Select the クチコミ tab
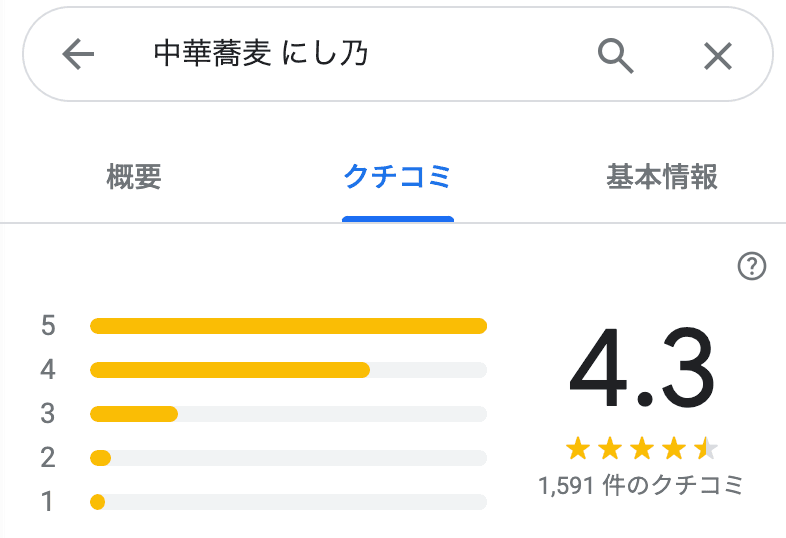This screenshot has height=538, width=786. point(397,178)
